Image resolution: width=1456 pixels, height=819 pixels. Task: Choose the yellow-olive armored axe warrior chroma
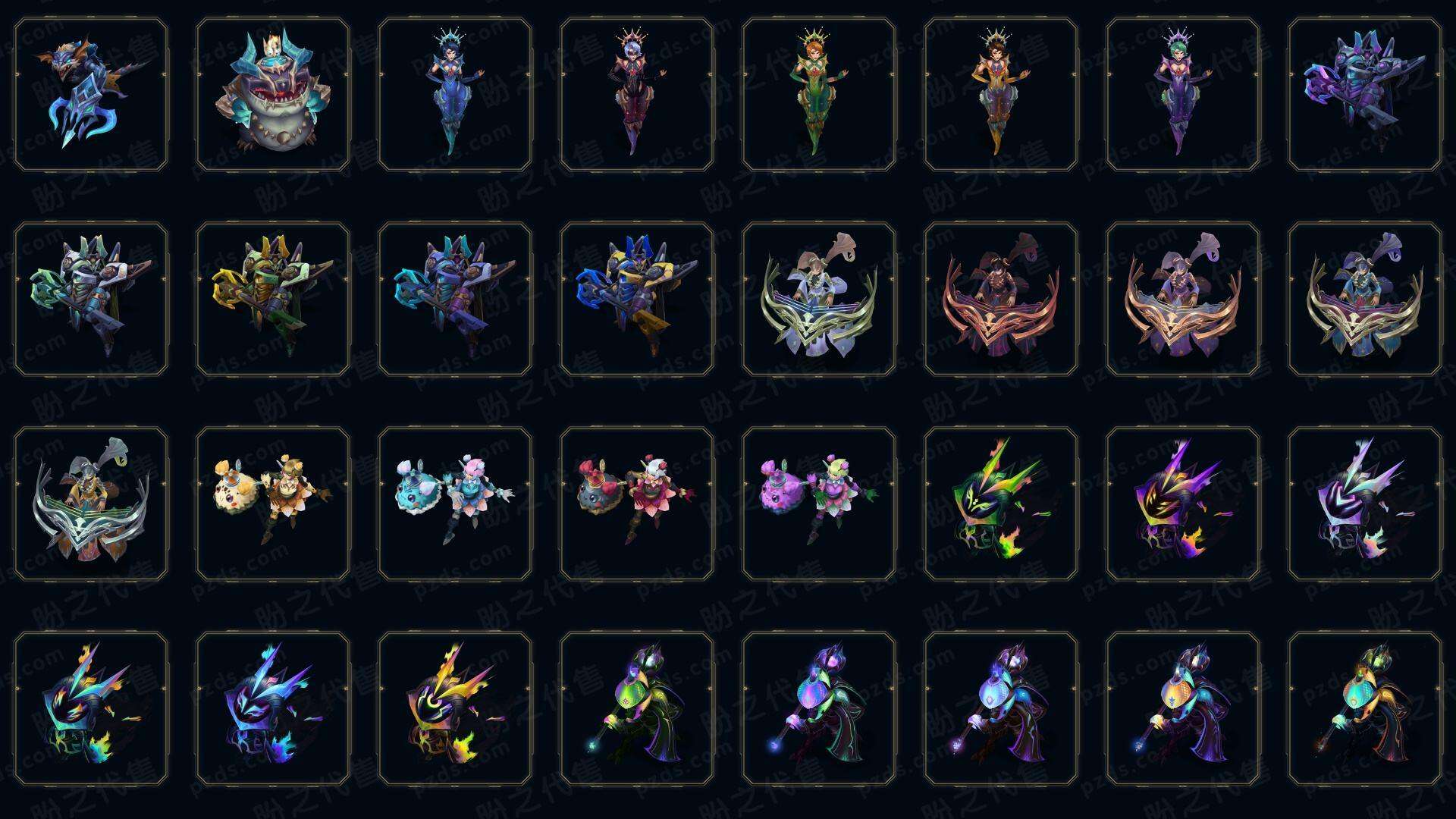pyautogui.click(x=273, y=299)
